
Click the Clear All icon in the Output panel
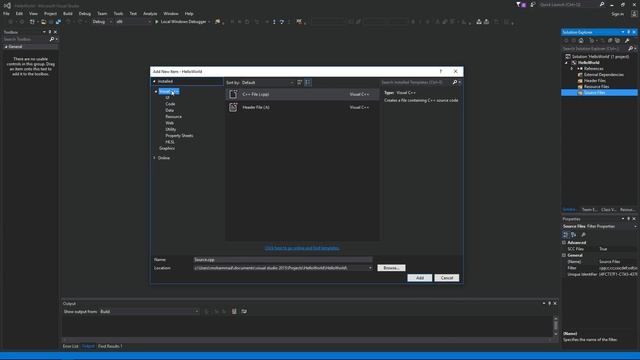click(234, 311)
